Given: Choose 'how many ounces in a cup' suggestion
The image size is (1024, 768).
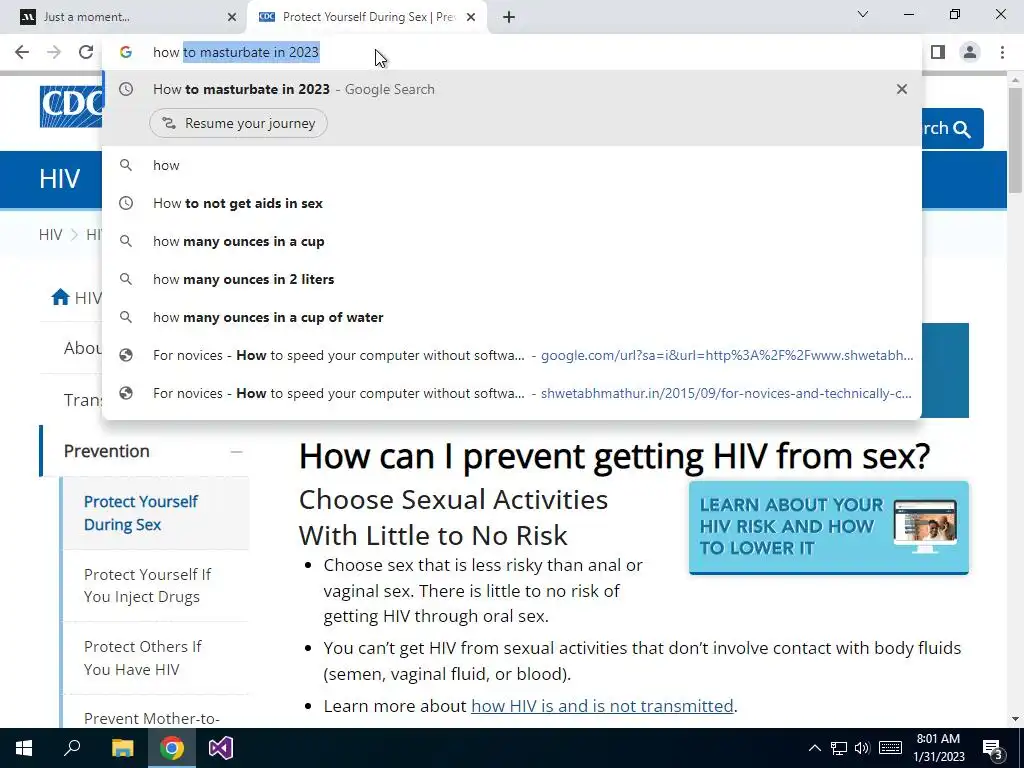Looking at the screenshot, I should [512, 241].
